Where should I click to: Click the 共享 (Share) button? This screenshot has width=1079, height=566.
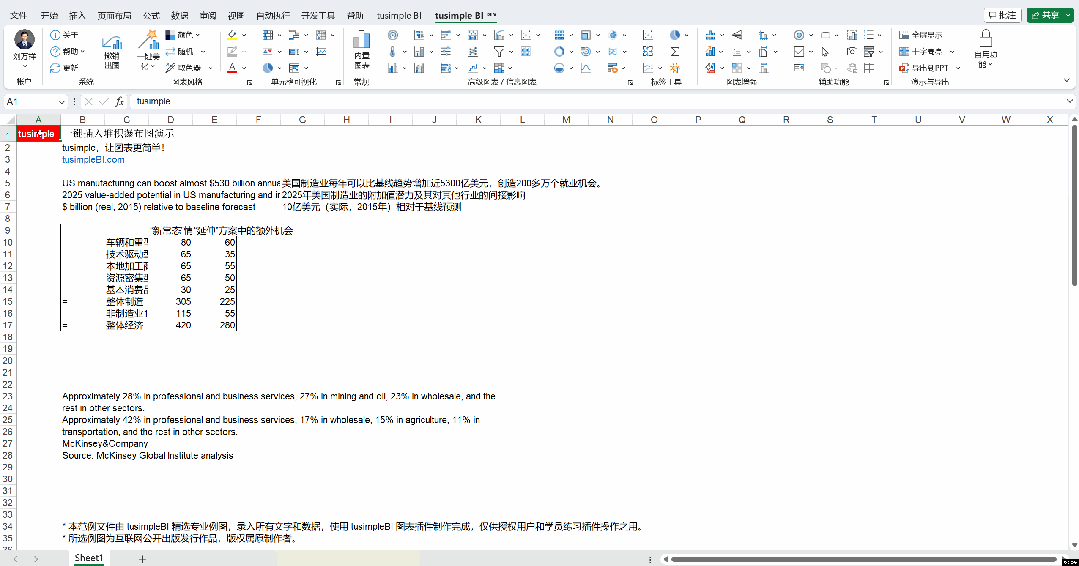[1048, 15]
